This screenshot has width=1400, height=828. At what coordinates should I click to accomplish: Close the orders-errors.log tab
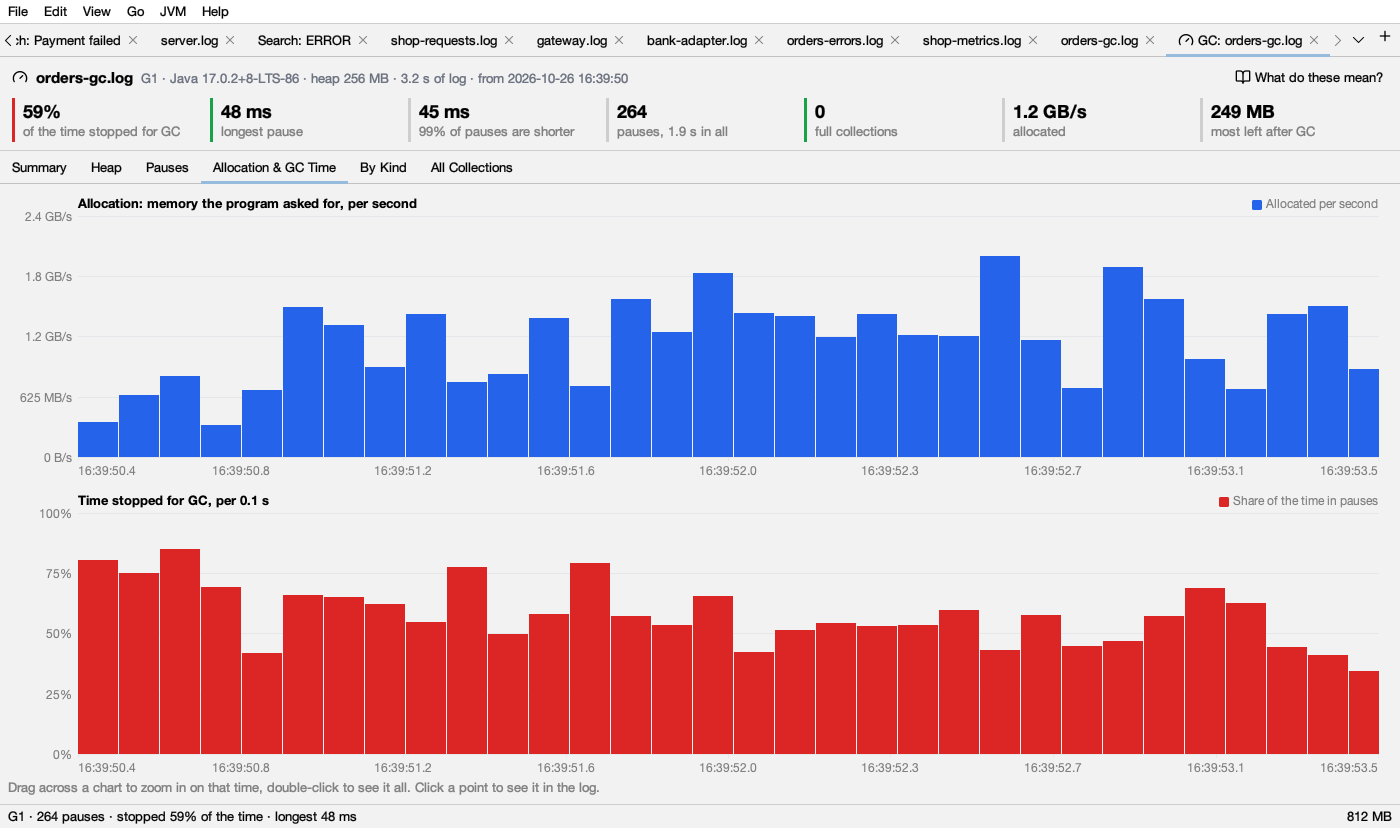pos(895,40)
